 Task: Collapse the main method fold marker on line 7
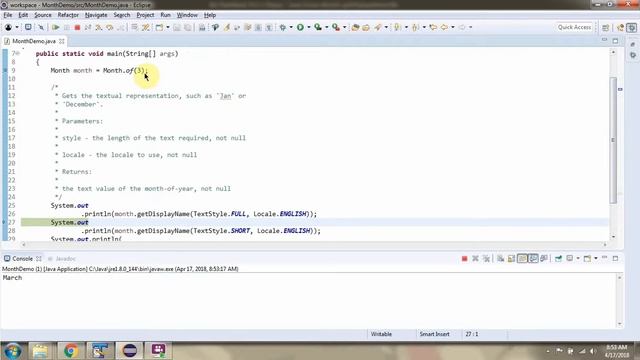click(x=18, y=53)
